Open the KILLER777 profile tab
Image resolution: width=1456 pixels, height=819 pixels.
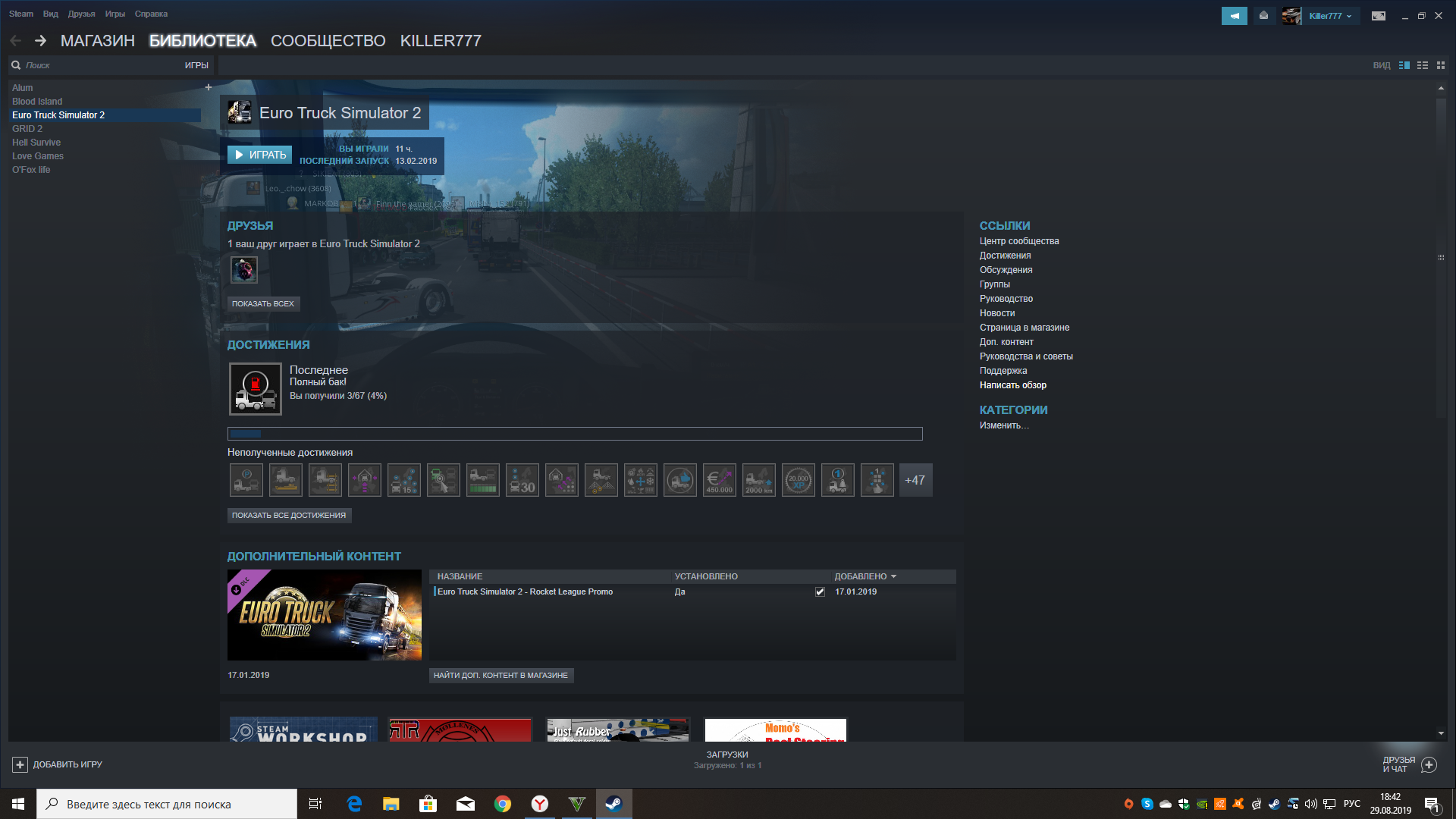tap(441, 41)
